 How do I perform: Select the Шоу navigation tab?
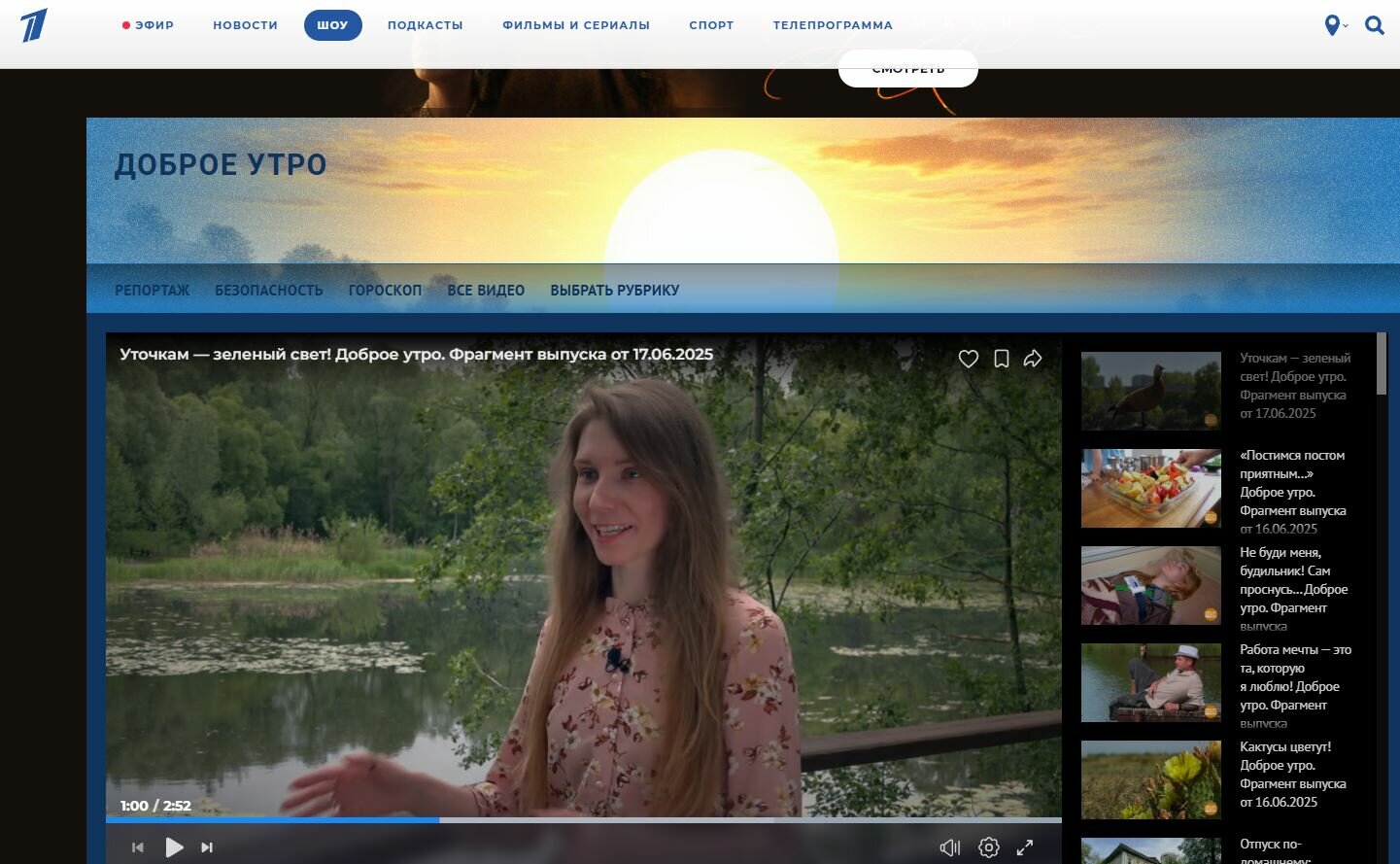pos(332,25)
